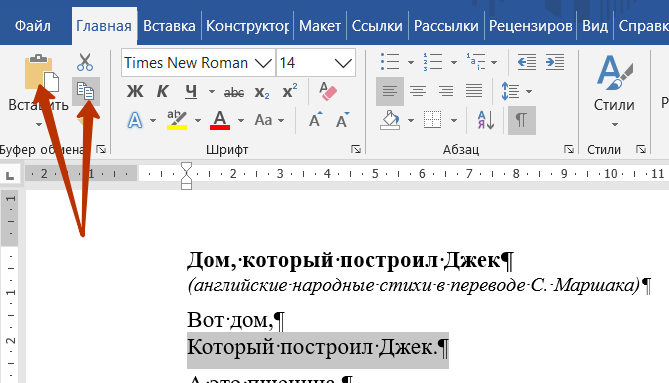Apply yellow text highlight color

pyautogui.click(x=177, y=120)
